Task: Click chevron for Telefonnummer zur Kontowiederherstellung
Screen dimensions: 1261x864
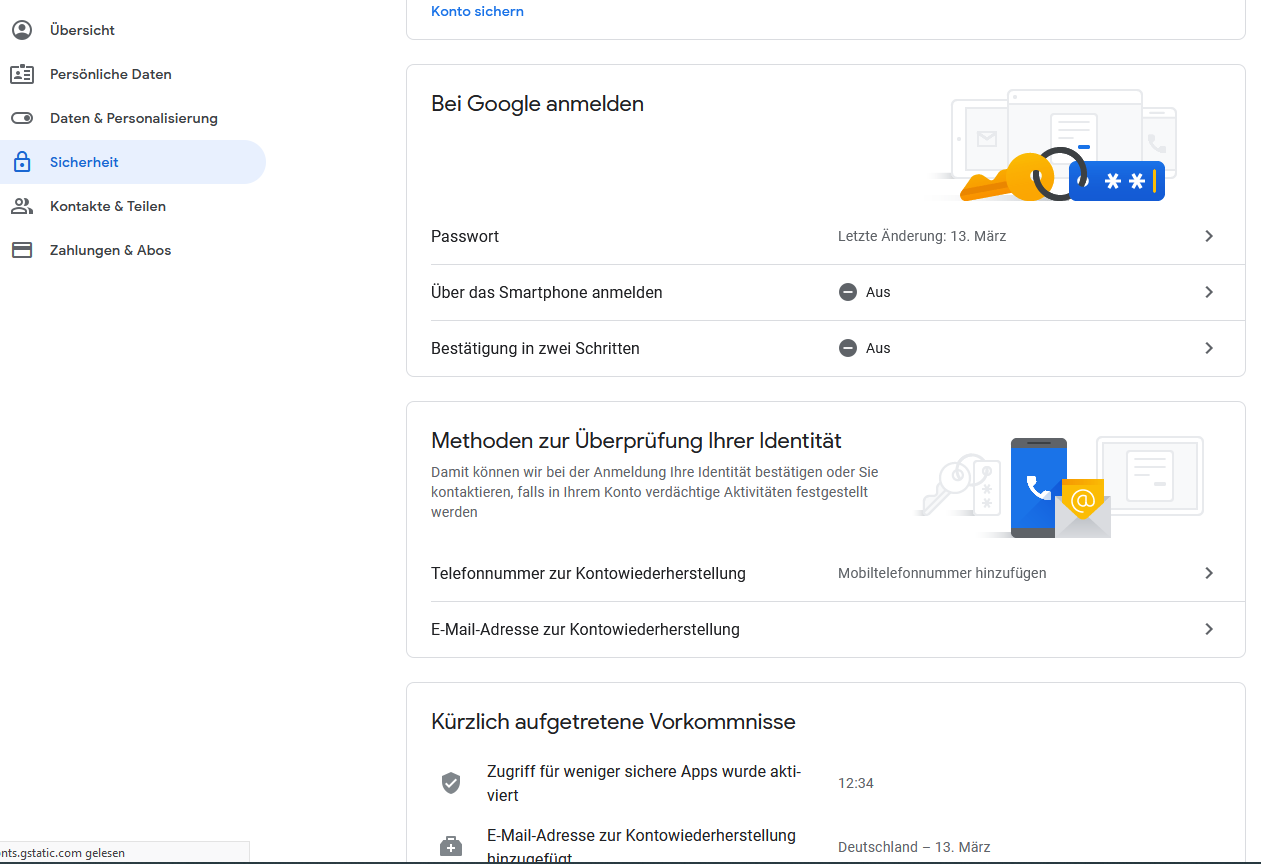Action: [x=1209, y=573]
